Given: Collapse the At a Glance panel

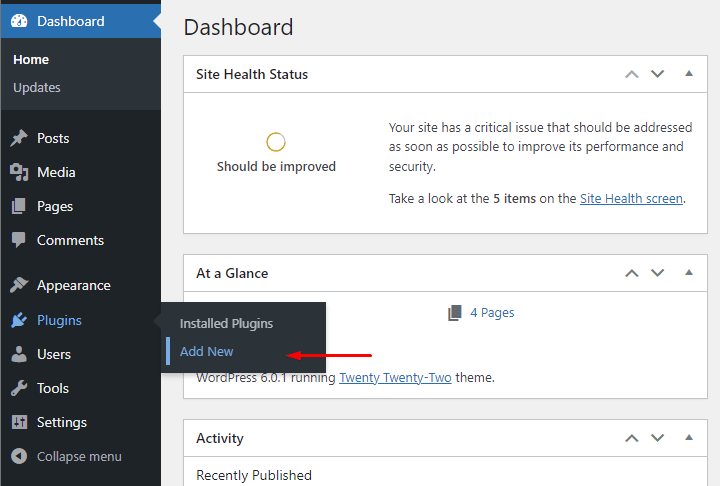Looking at the screenshot, I should (x=689, y=272).
